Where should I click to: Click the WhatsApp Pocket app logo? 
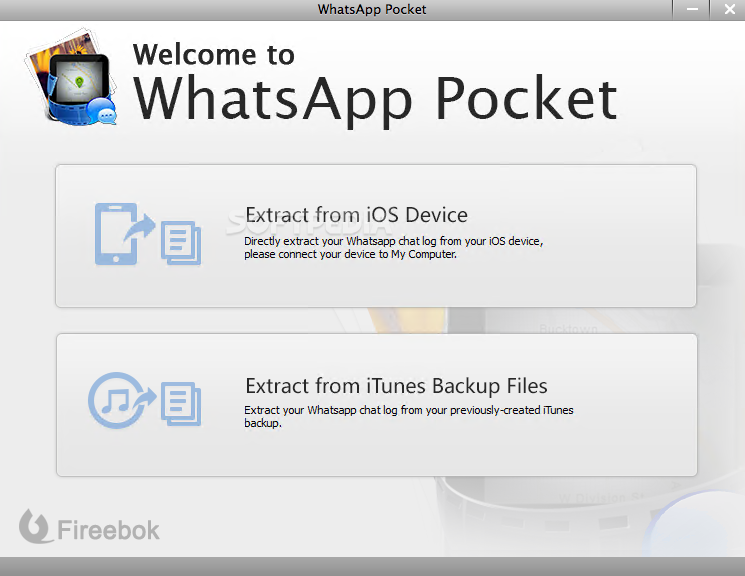(71, 78)
